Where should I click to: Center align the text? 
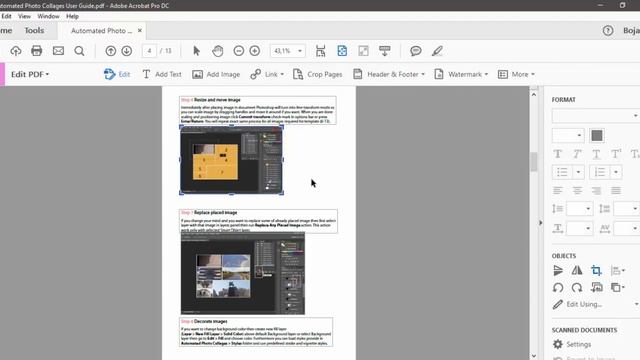(577, 190)
